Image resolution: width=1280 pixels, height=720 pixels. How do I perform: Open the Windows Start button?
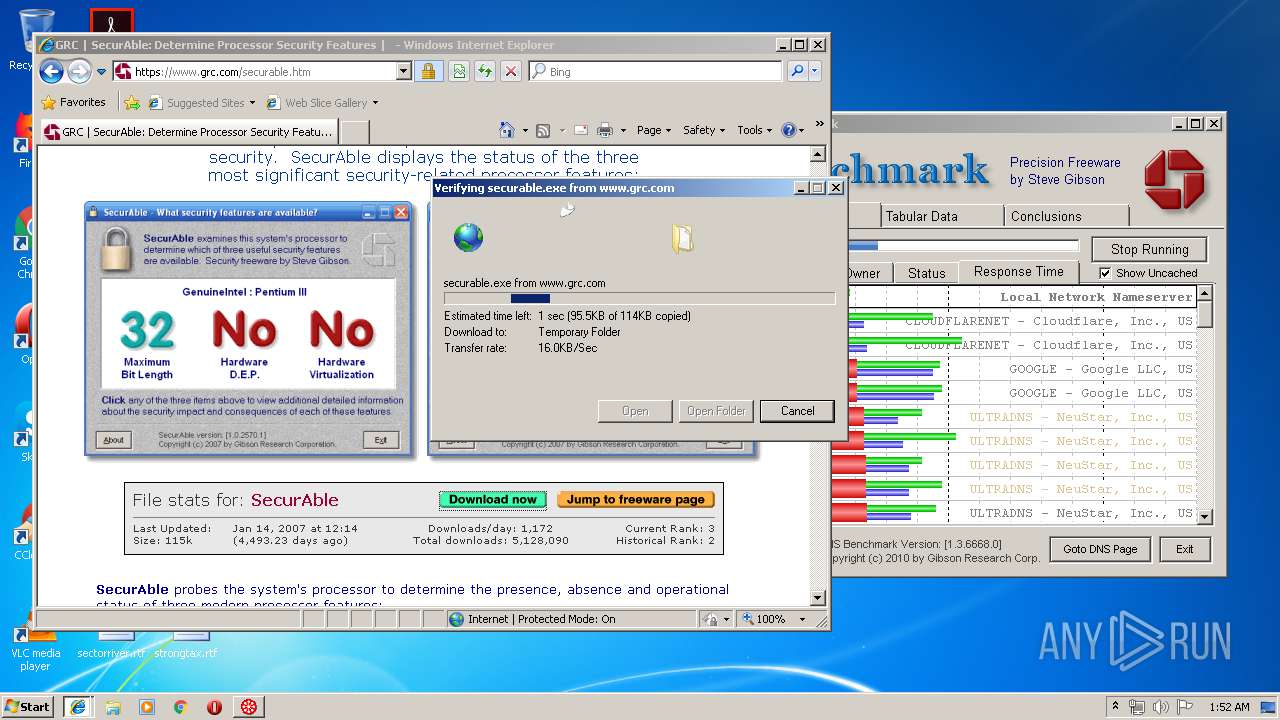coord(28,706)
